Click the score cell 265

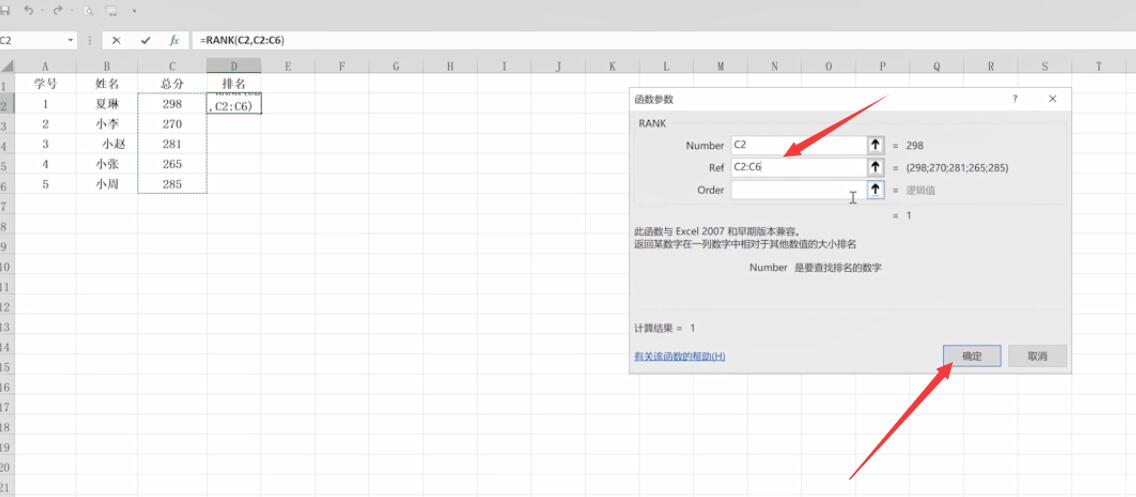[x=172, y=164]
